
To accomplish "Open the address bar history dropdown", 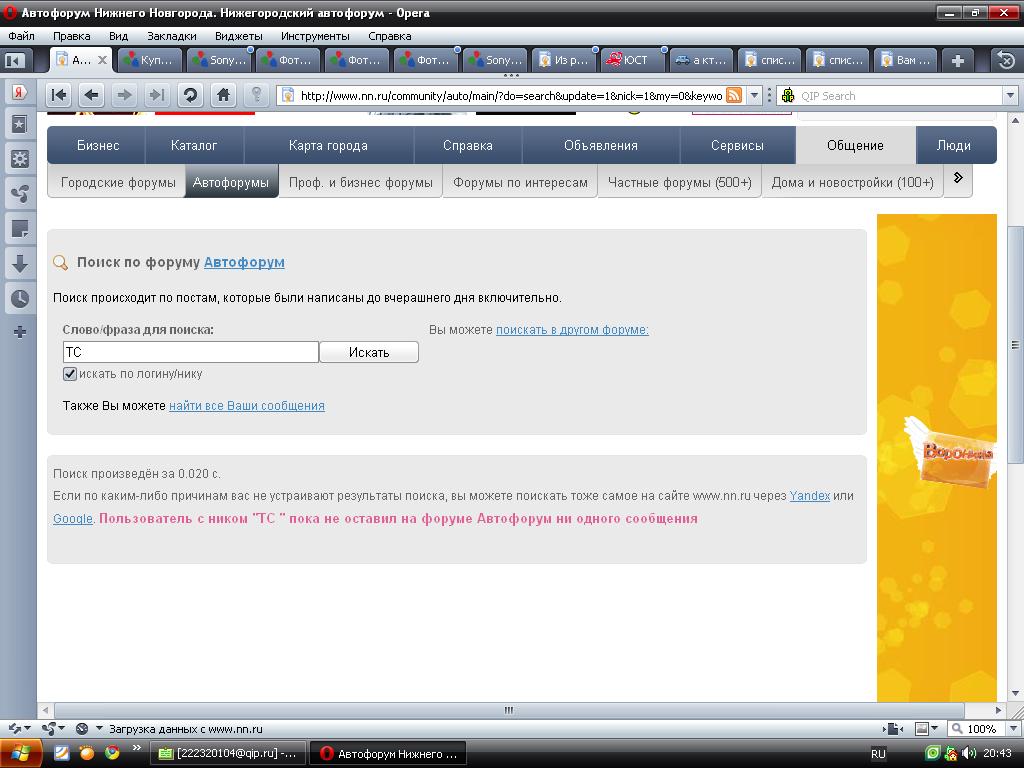I will click(x=754, y=96).
